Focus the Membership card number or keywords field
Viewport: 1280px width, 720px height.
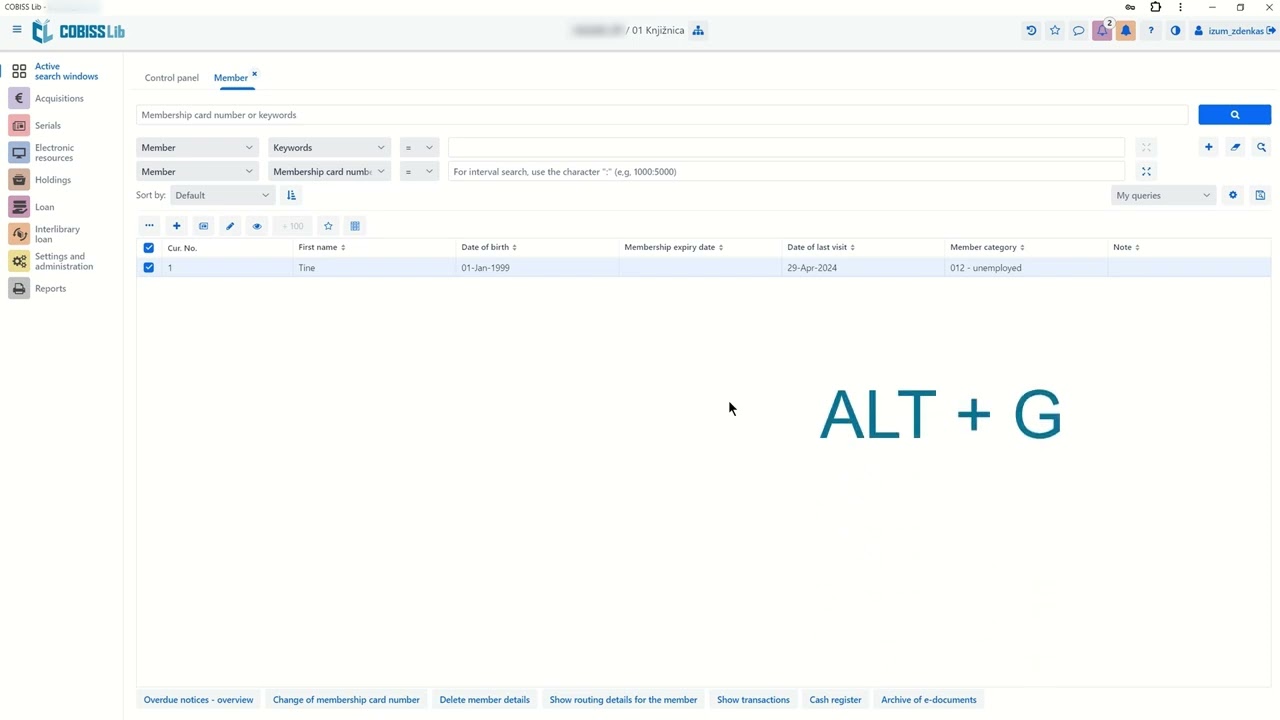(662, 115)
